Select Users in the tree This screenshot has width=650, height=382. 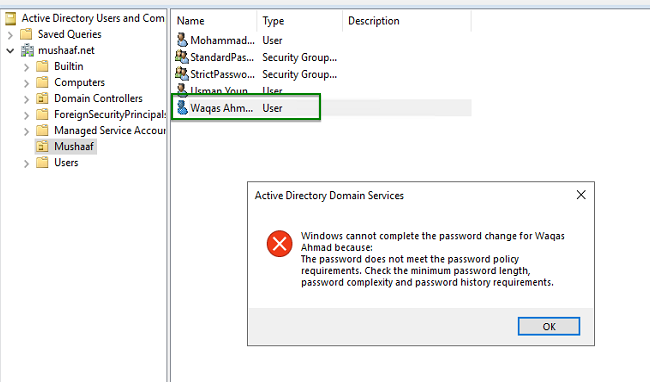tap(66, 162)
